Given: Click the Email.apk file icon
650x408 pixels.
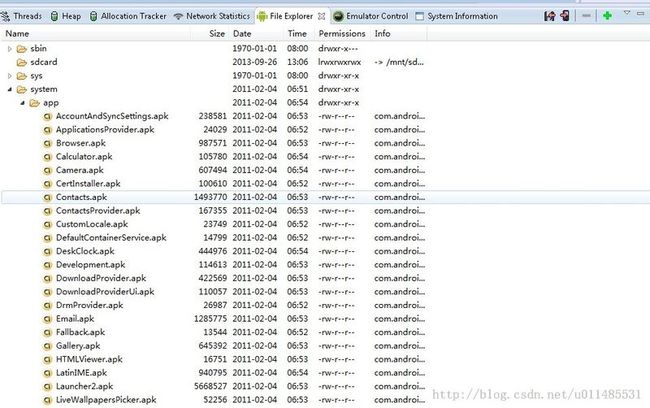Looking at the screenshot, I should [48, 319].
